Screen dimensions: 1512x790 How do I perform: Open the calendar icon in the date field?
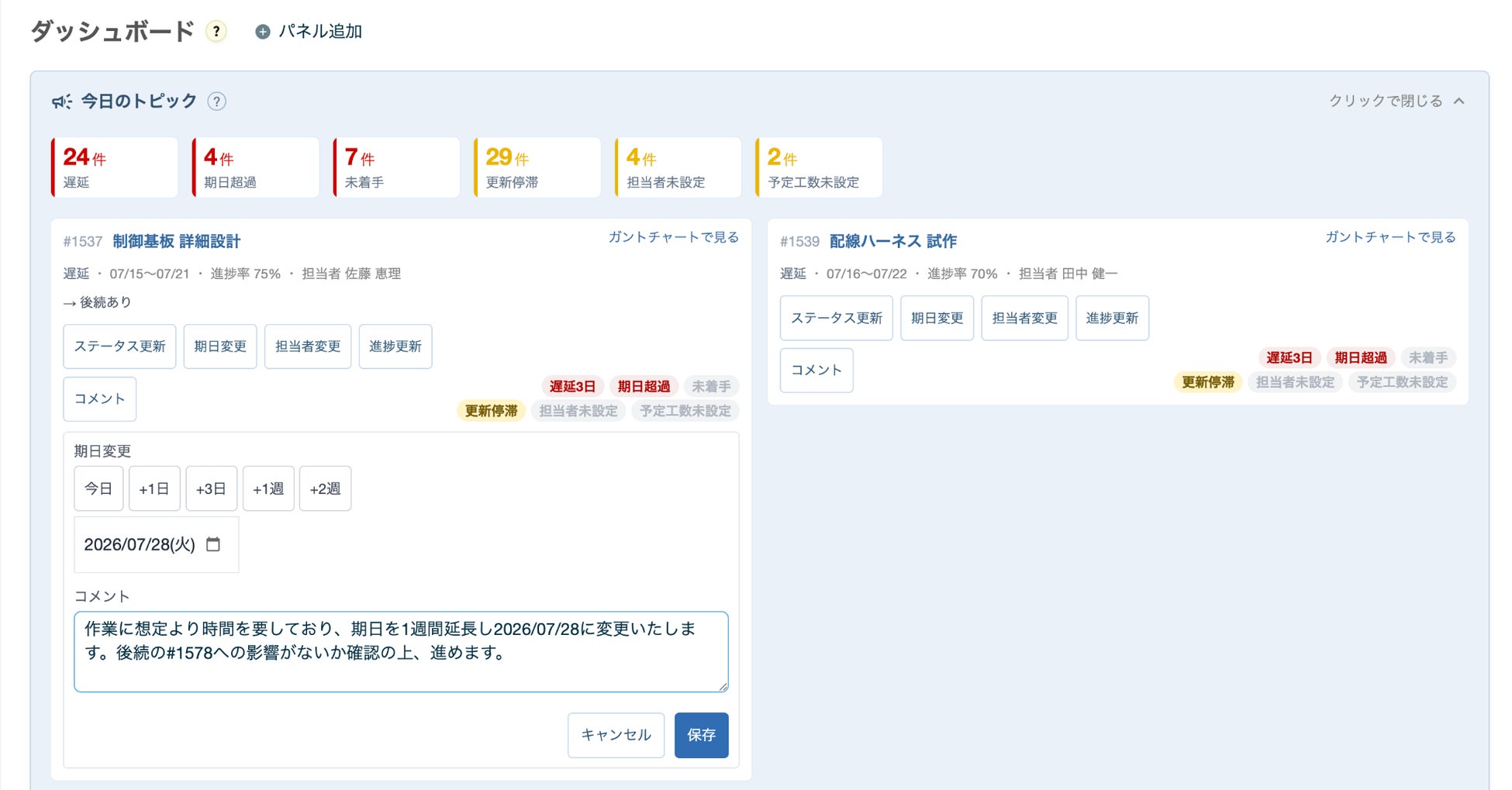(213, 544)
